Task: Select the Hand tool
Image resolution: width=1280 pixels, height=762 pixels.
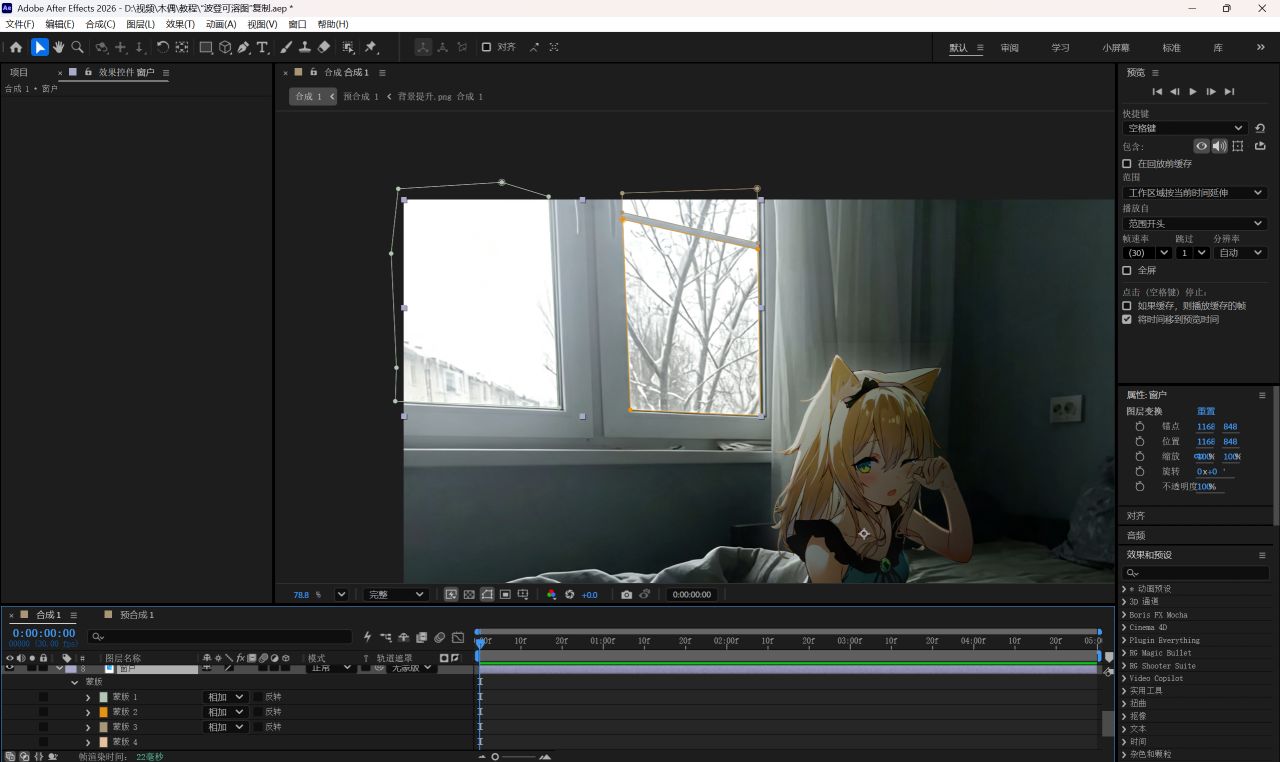Action: point(59,47)
